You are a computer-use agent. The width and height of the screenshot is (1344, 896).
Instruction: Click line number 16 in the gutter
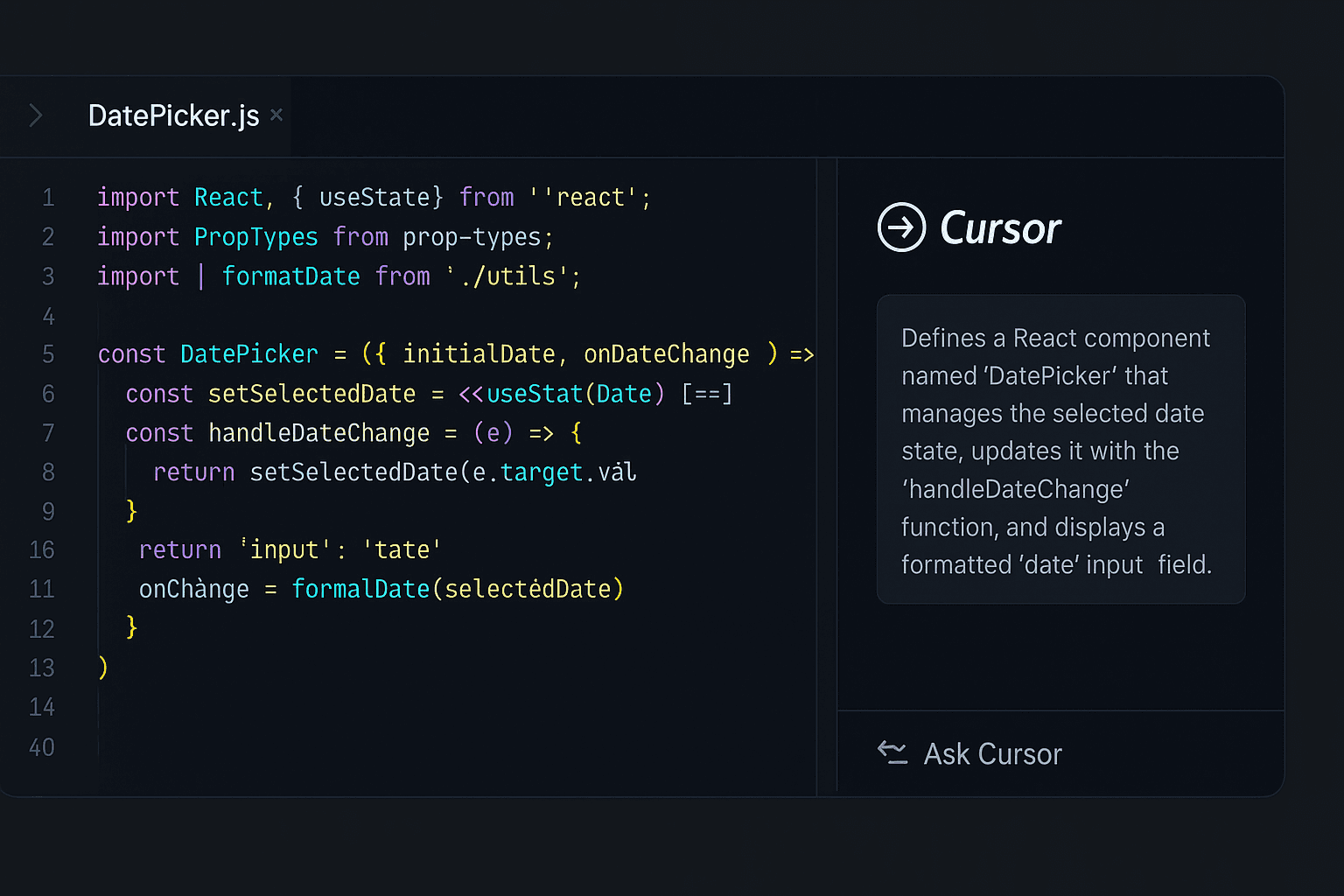pos(42,550)
